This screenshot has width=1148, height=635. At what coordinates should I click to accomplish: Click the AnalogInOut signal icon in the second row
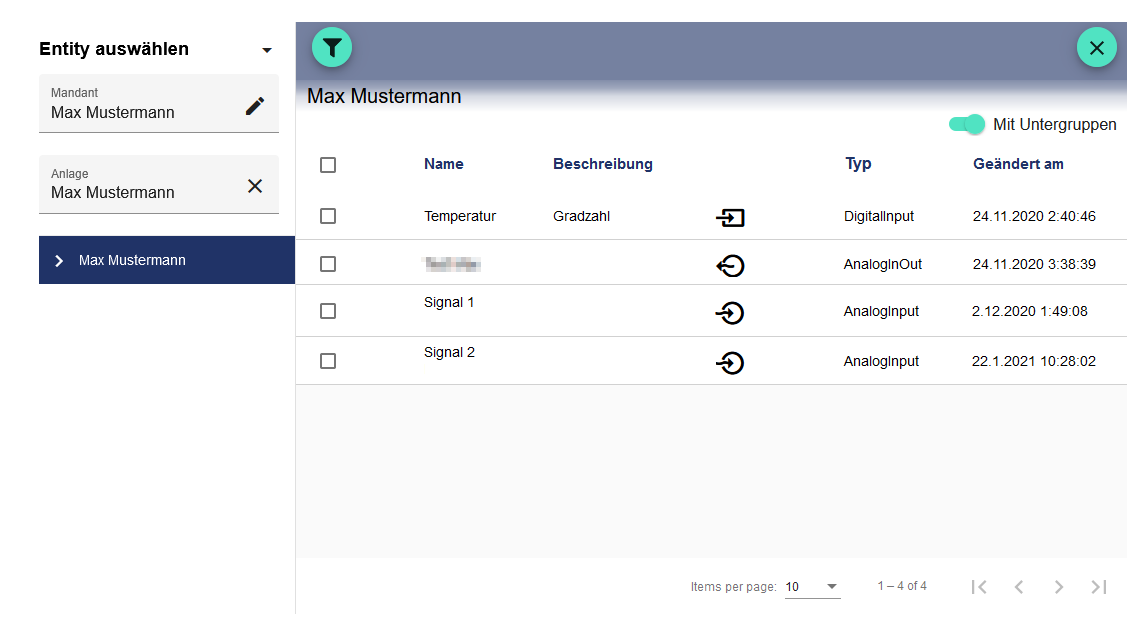point(730,266)
